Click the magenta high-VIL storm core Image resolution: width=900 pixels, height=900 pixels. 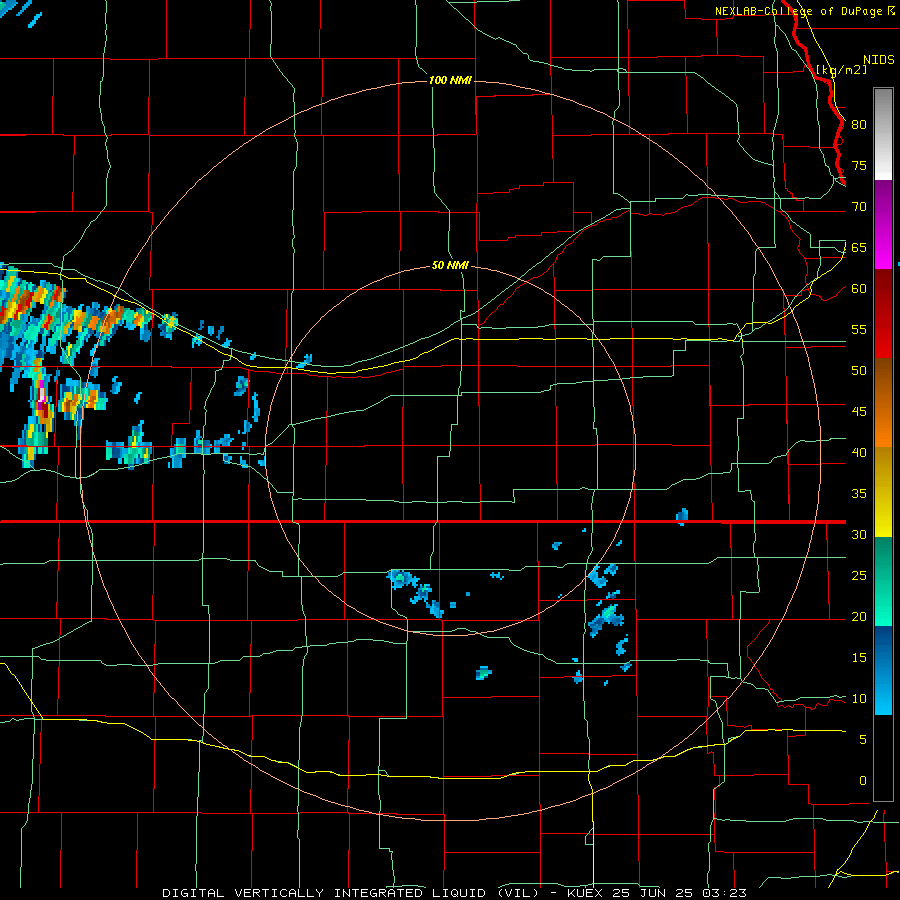[41, 396]
